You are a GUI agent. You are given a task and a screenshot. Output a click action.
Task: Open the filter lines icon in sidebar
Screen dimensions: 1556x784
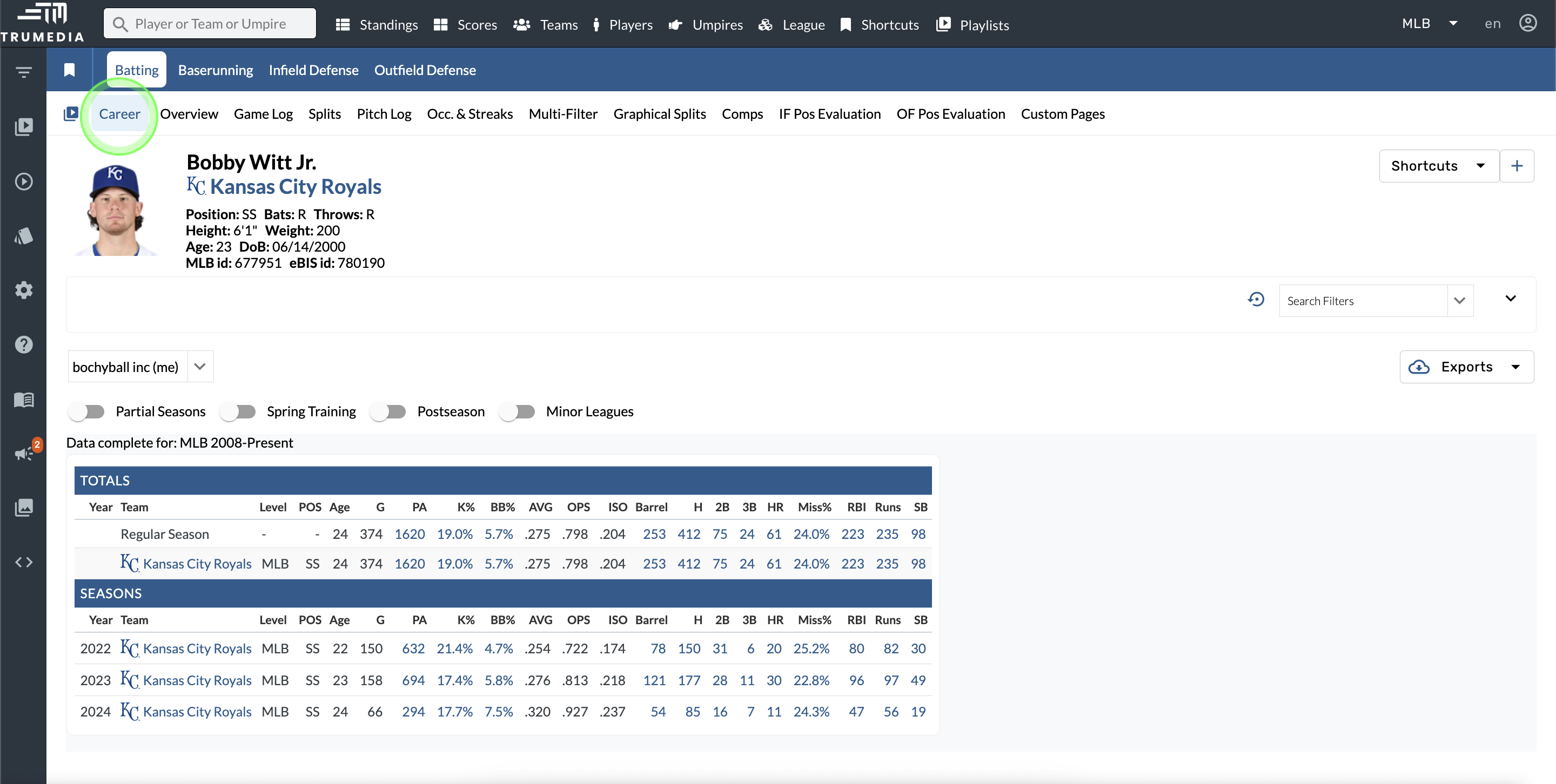coord(24,72)
